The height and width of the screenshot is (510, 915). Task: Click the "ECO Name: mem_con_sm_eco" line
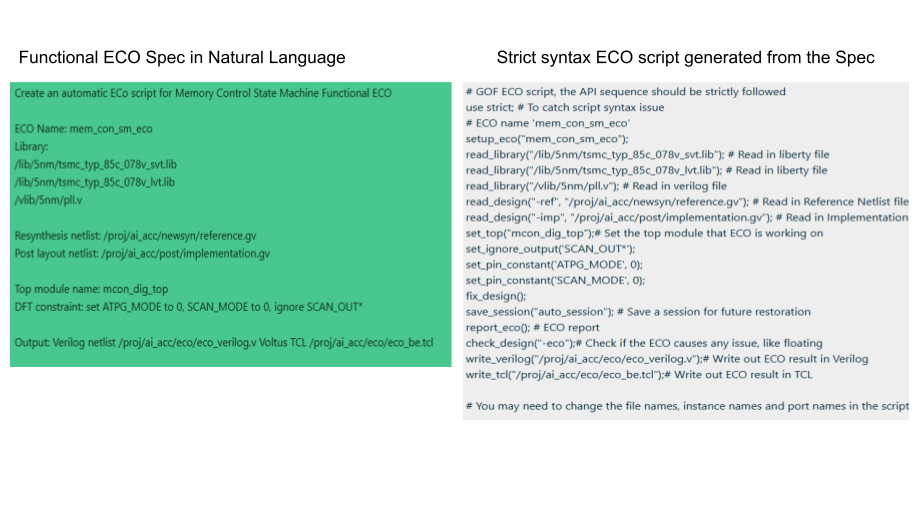[x=83, y=129]
